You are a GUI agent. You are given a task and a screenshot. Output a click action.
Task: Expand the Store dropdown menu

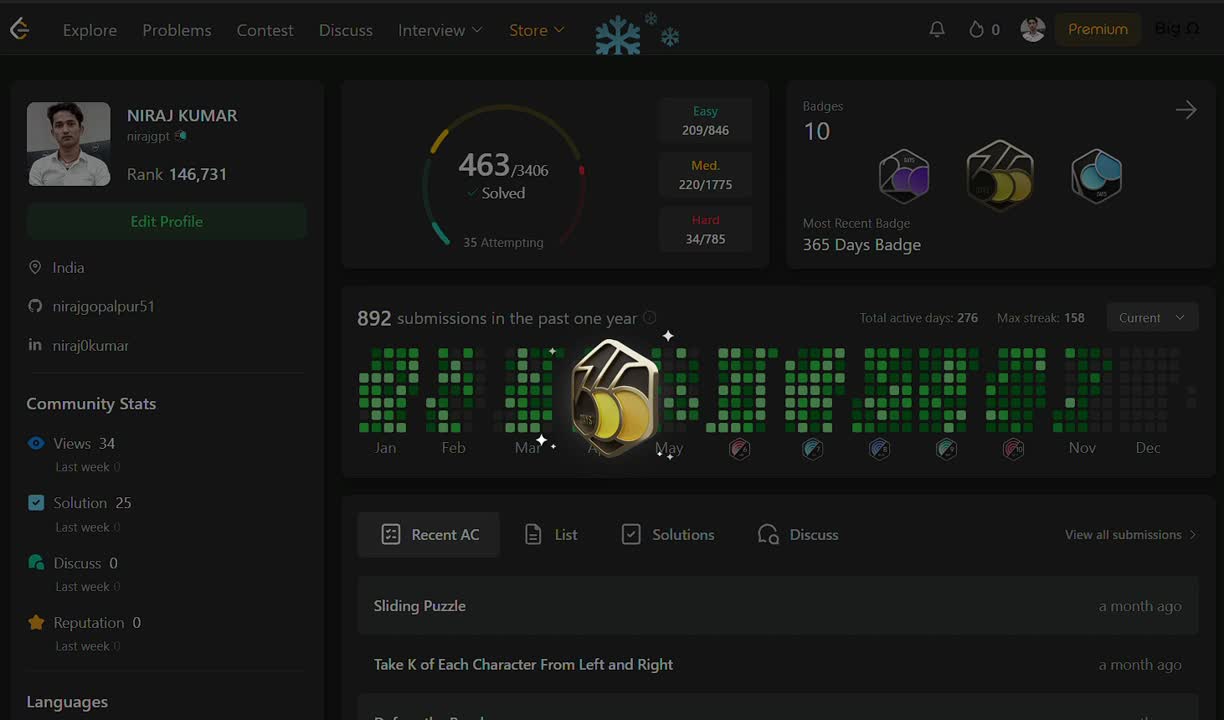(x=537, y=30)
